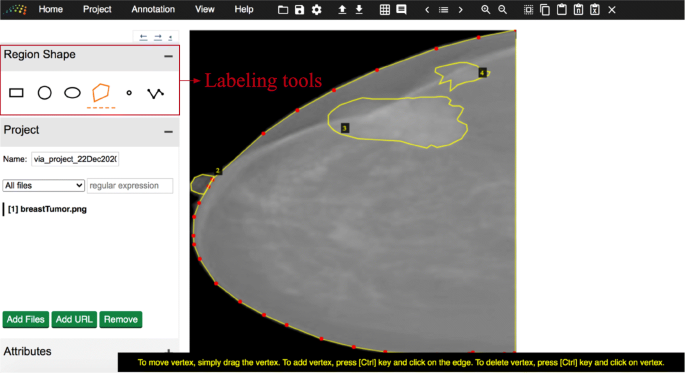Select the point region shape
685x373 pixels.
pos(129,93)
